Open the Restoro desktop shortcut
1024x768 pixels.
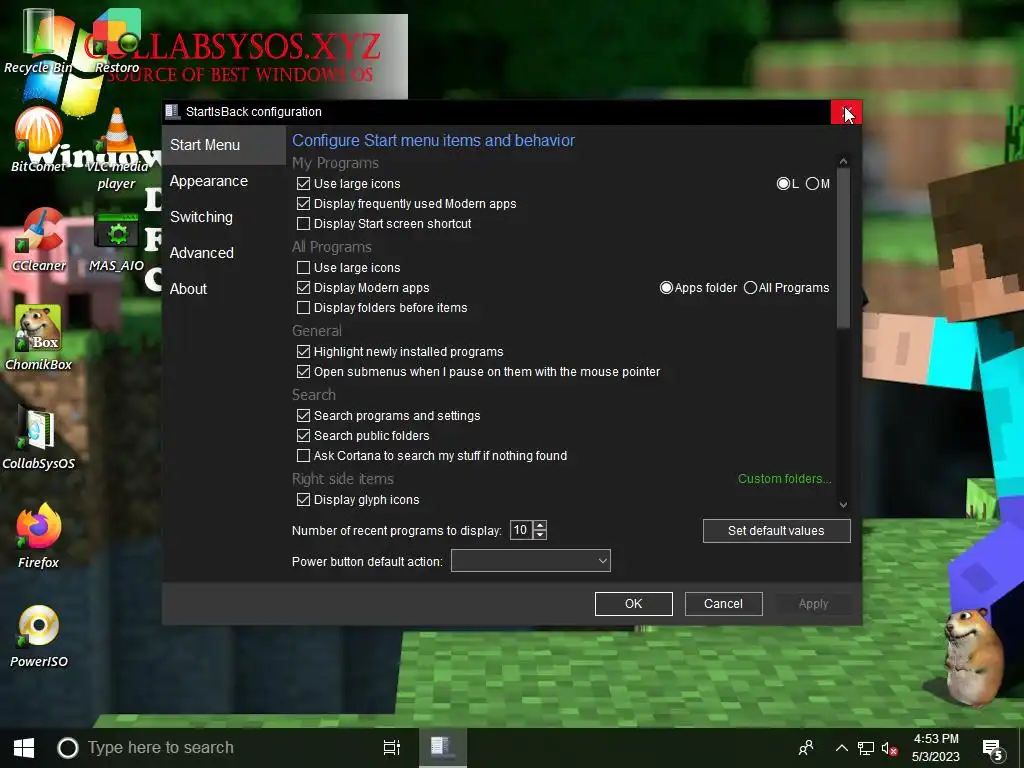coord(117,40)
